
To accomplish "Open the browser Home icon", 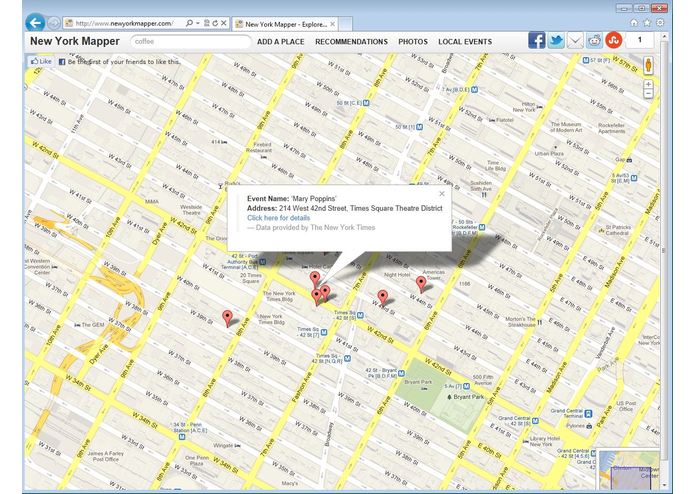I will tap(634, 23).
